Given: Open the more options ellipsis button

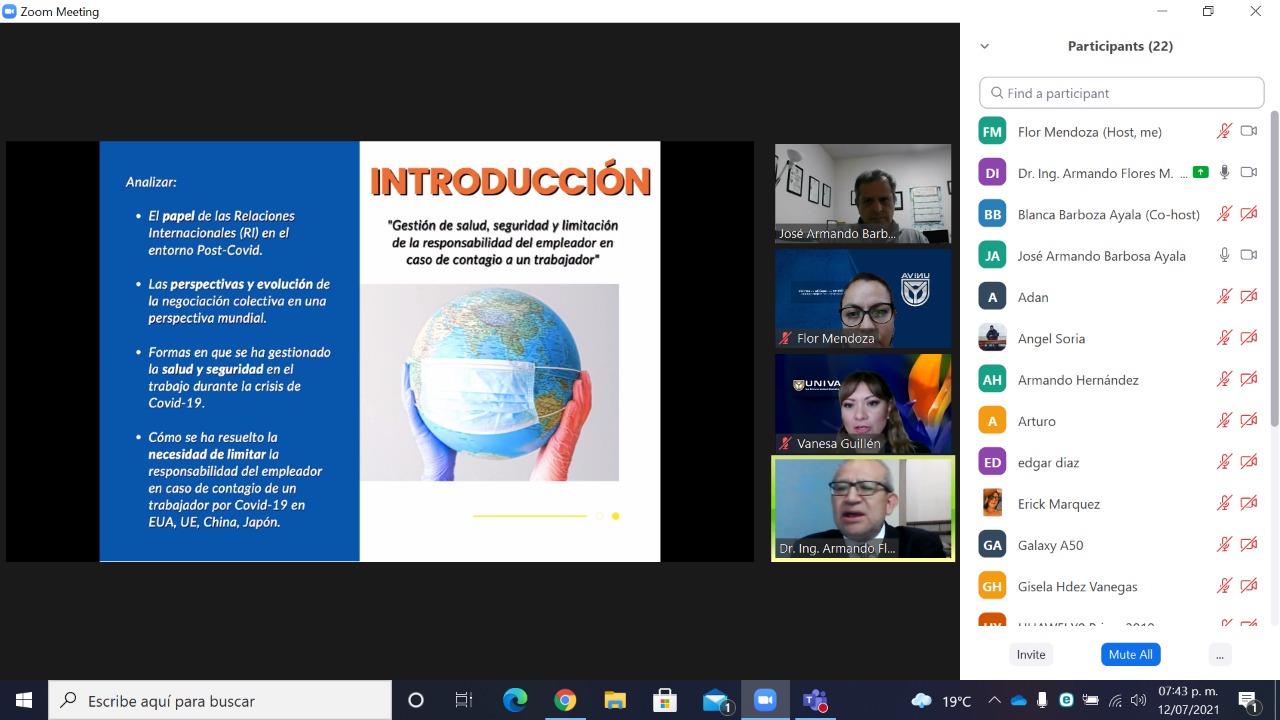Looking at the screenshot, I should coord(1218,654).
